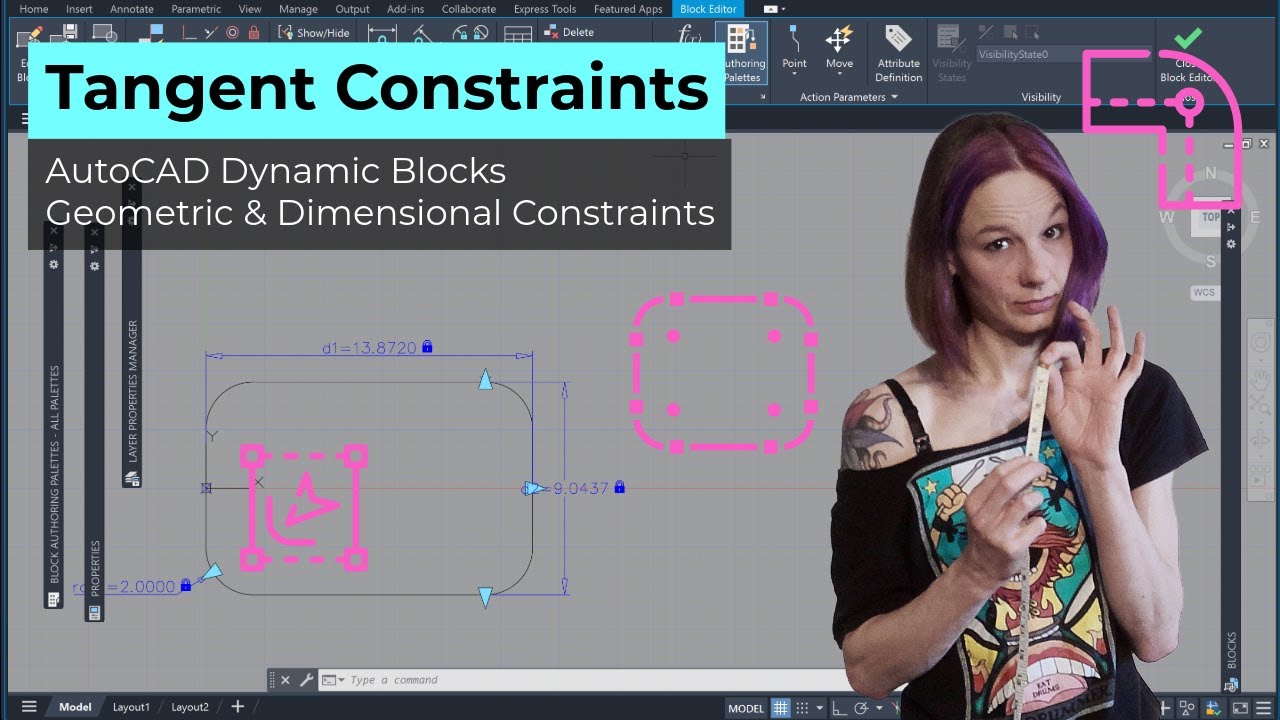Expand the Action Parameters panel

(848, 97)
